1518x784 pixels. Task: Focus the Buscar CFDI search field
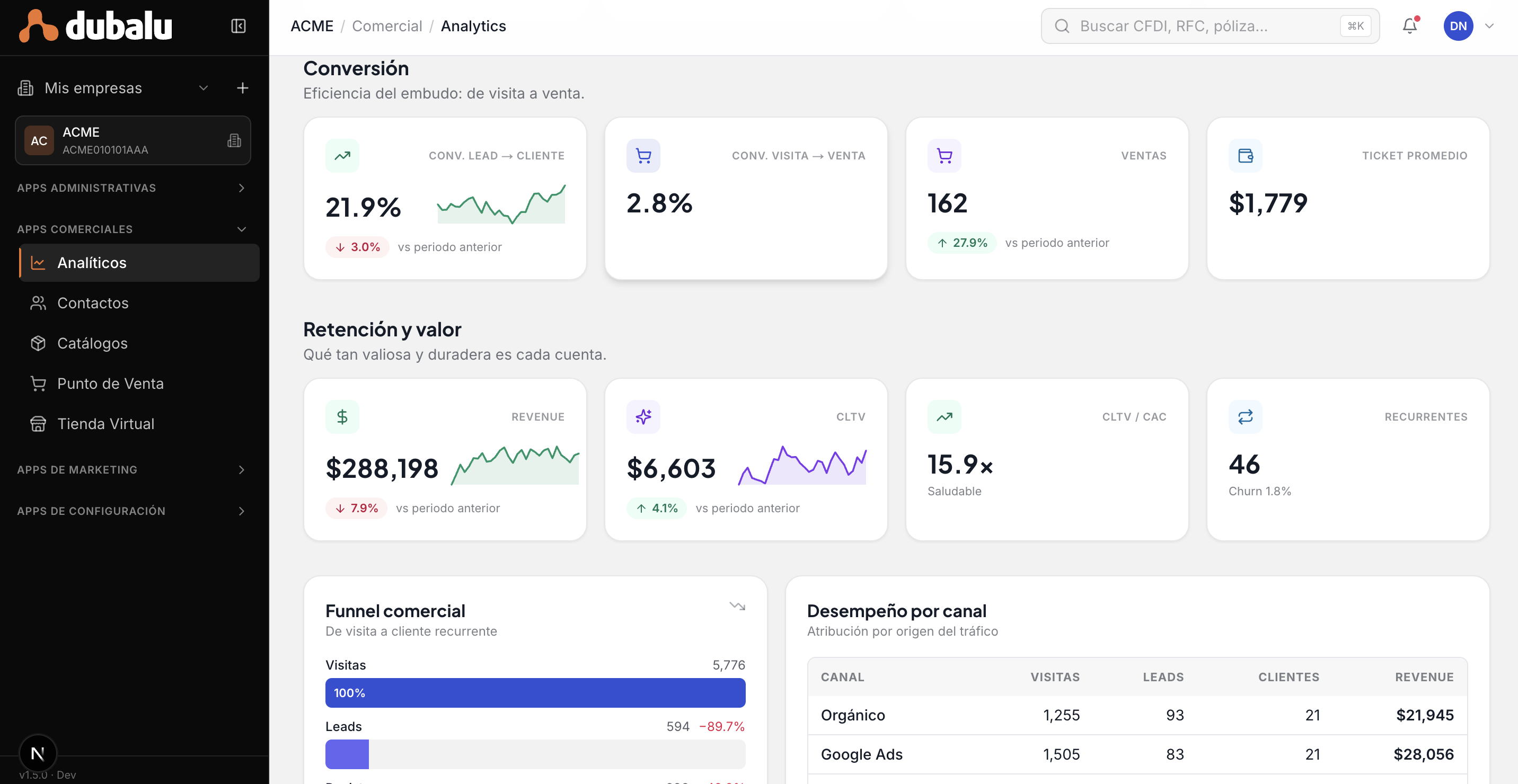[x=1210, y=26]
